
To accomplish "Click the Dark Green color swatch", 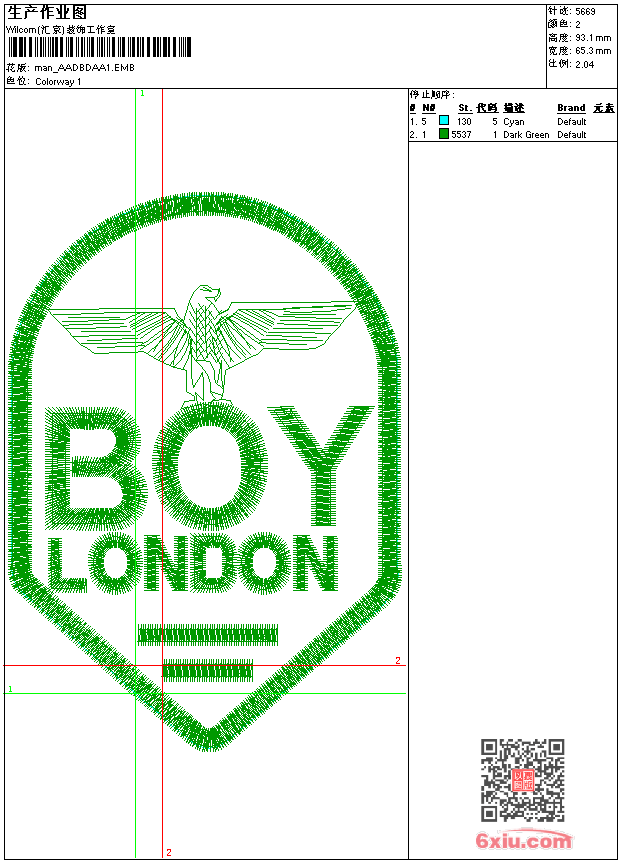I will pos(444,133).
